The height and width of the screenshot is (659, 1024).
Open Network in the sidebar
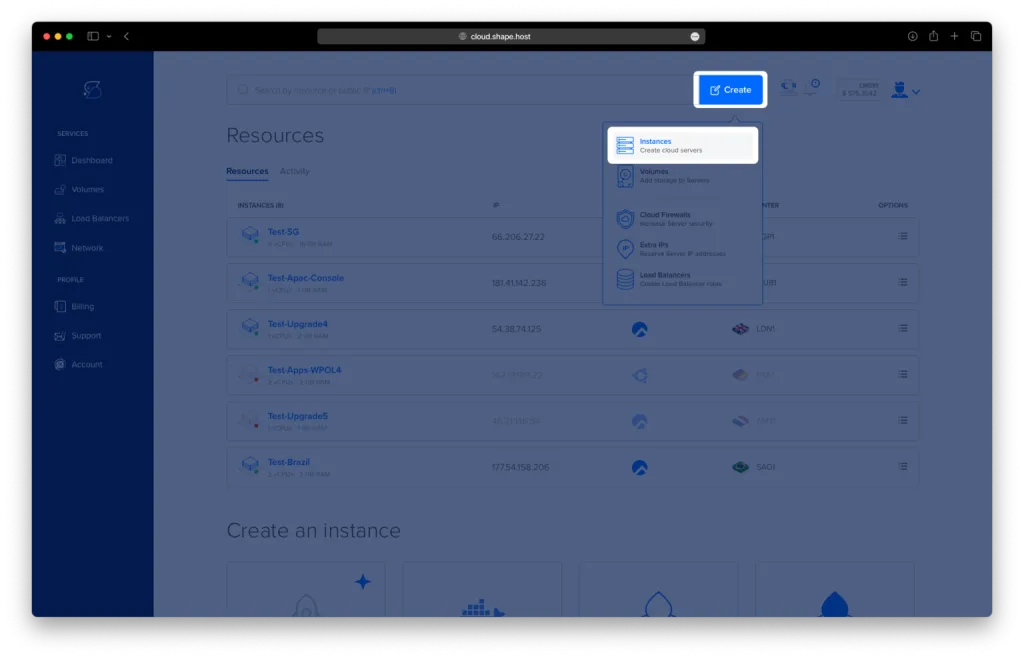tap(86, 248)
